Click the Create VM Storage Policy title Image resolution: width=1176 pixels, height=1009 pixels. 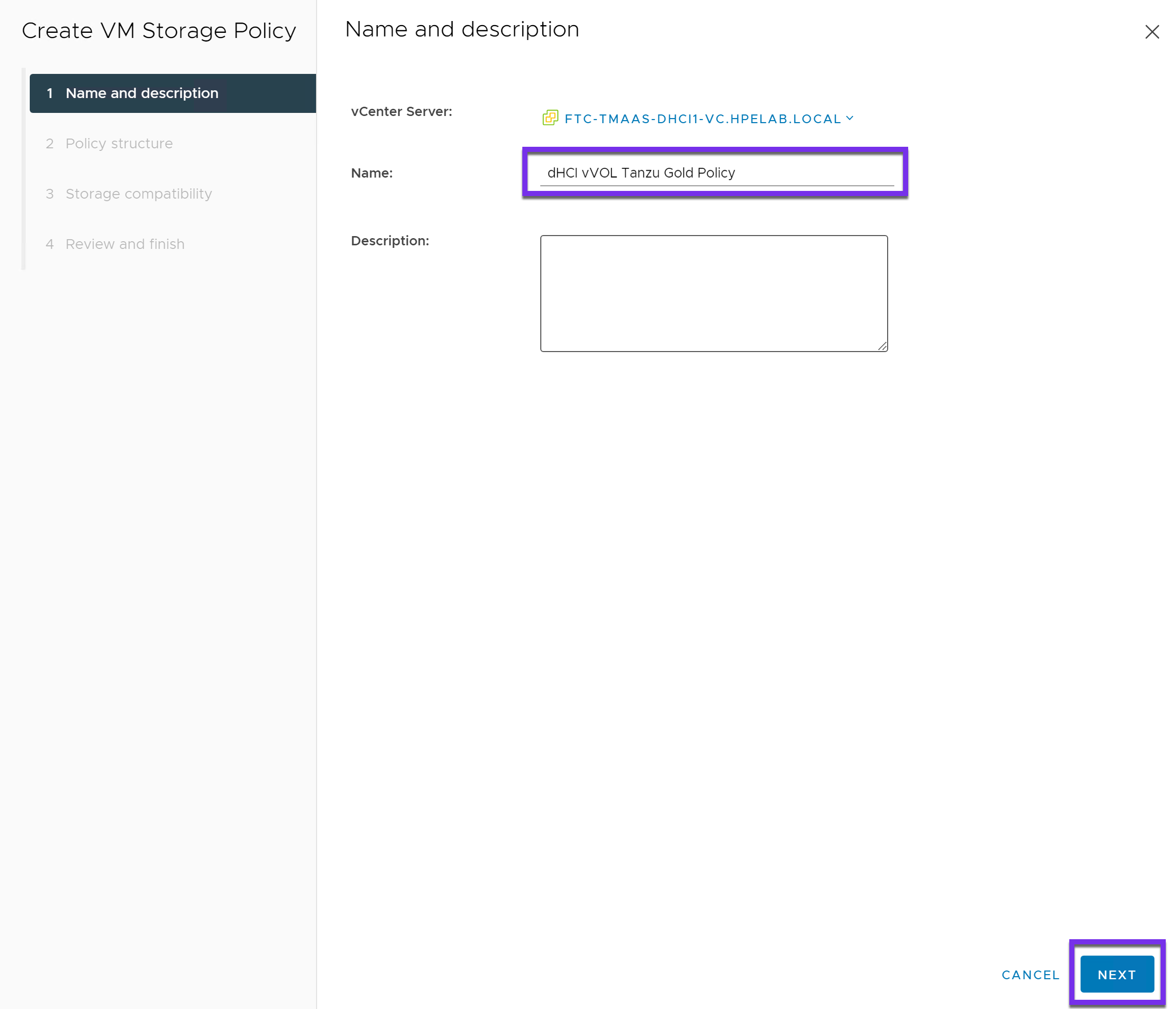(x=159, y=31)
